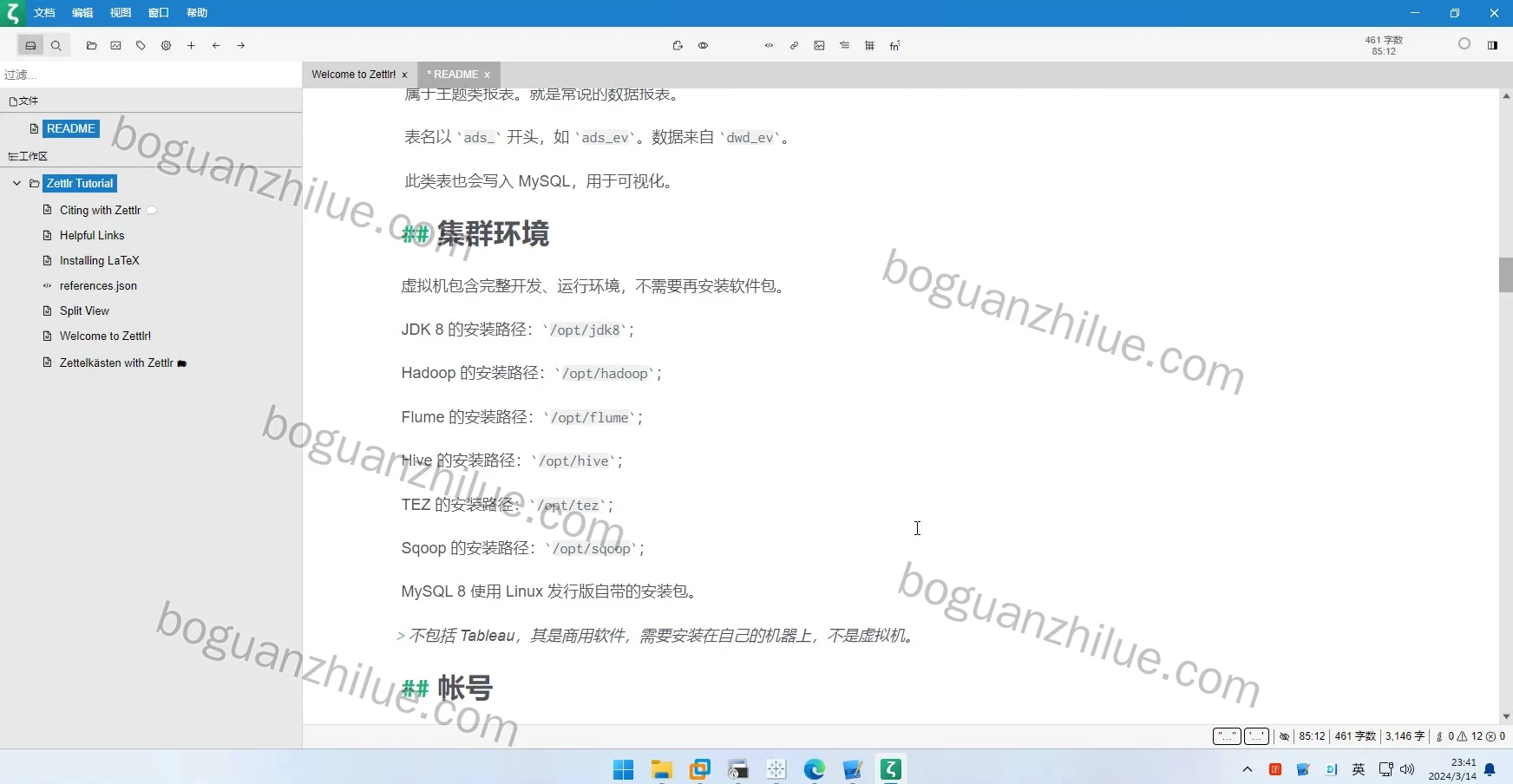Click double-quote magic quotes button
Image resolution: width=1513 pixels, height=784 pixels.
pos(1227,736)
